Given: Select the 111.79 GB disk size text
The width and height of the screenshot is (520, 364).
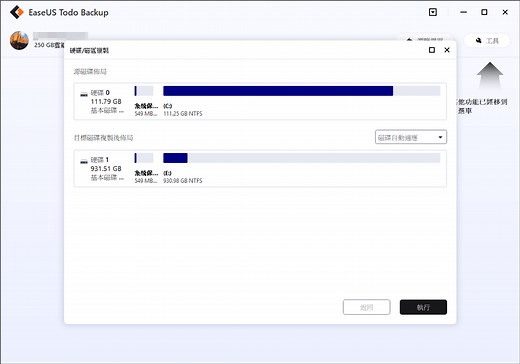Looking at the screenshot, I should 106,101.
